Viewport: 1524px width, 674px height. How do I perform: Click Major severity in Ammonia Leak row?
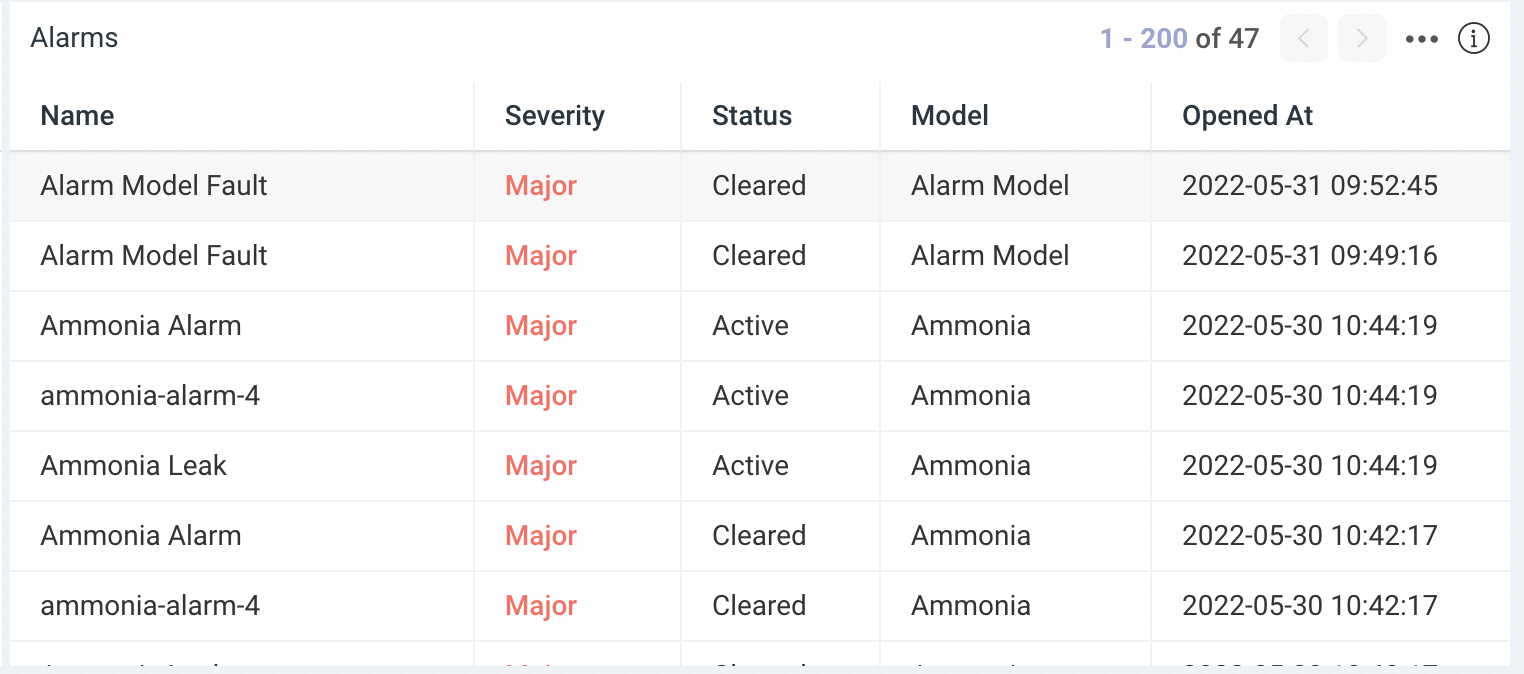coord(541,466)
